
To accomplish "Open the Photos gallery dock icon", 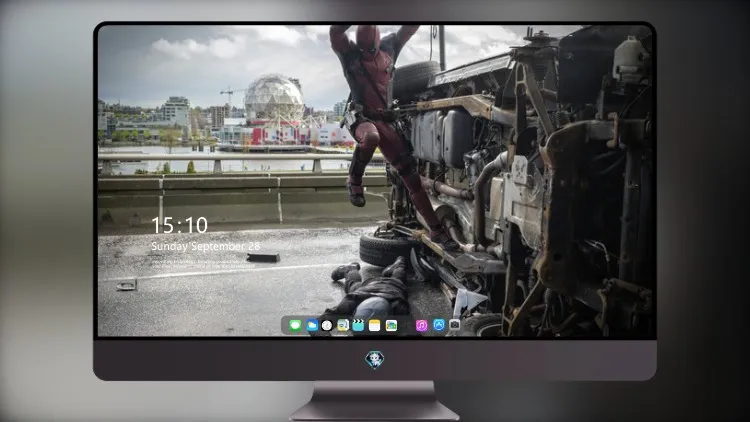I will tap(391, 325).
